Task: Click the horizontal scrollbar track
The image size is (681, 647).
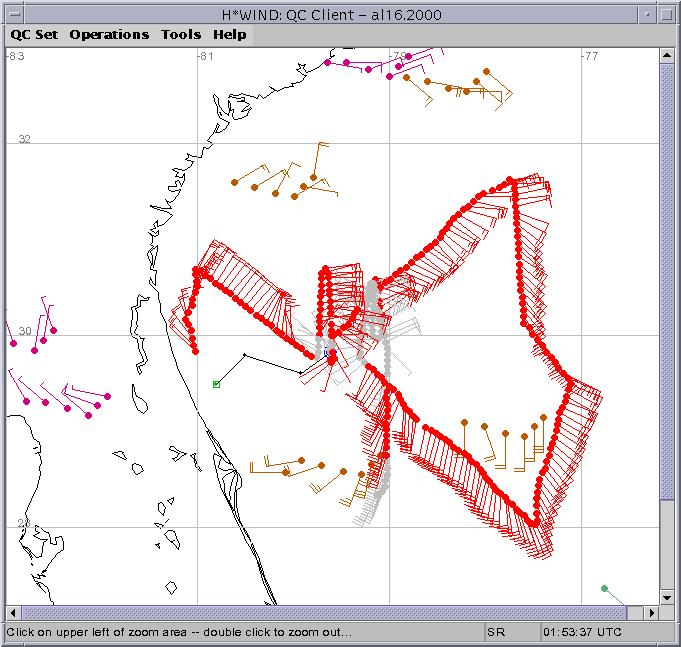Action: (330, 612)
